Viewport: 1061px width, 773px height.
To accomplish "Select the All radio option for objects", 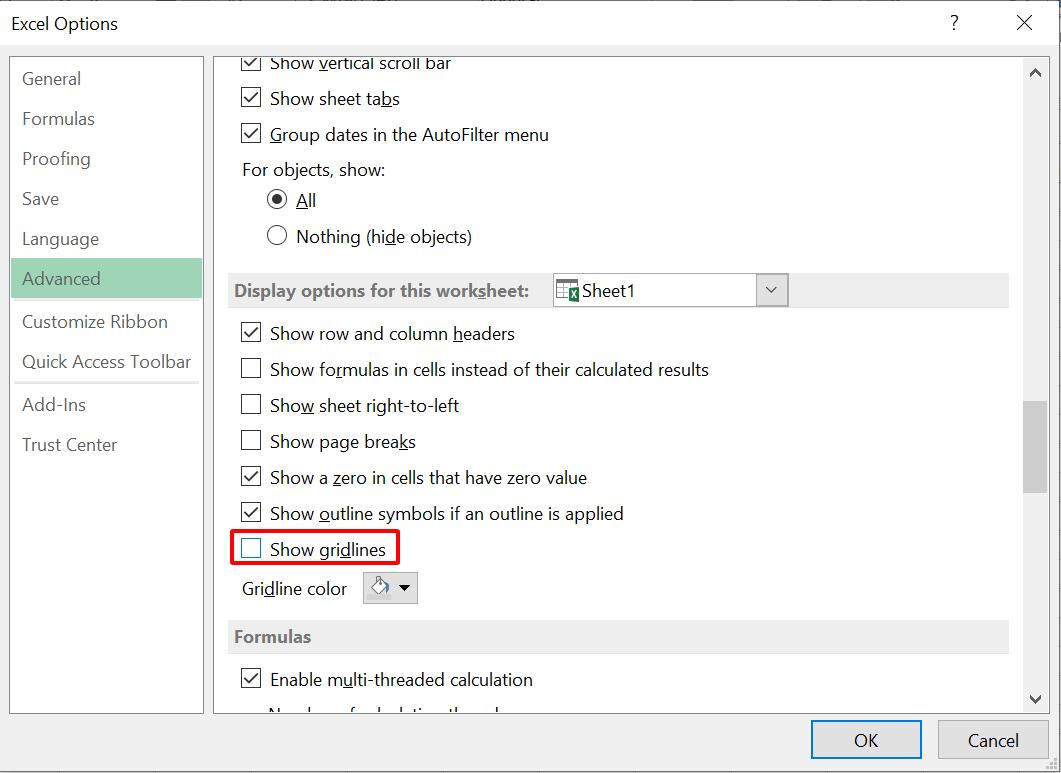I will point(276,200).
